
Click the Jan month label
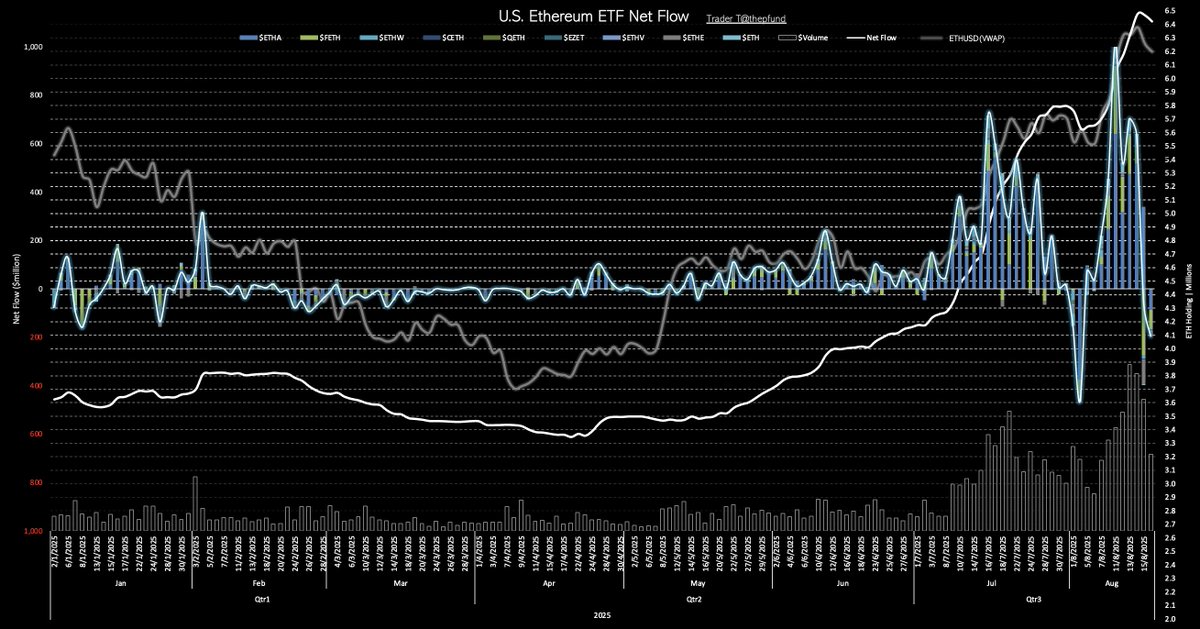pos(120,582)
